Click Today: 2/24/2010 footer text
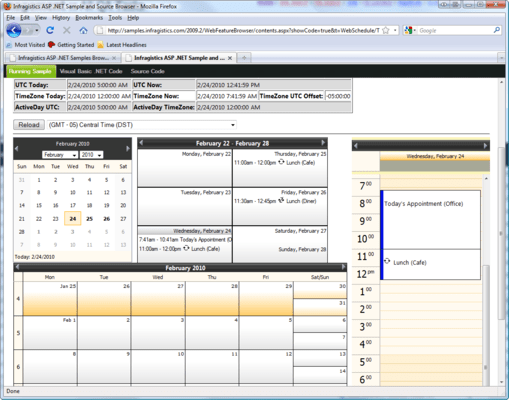The width and height of the screenshot is (509, 400). tap(35, 257)
